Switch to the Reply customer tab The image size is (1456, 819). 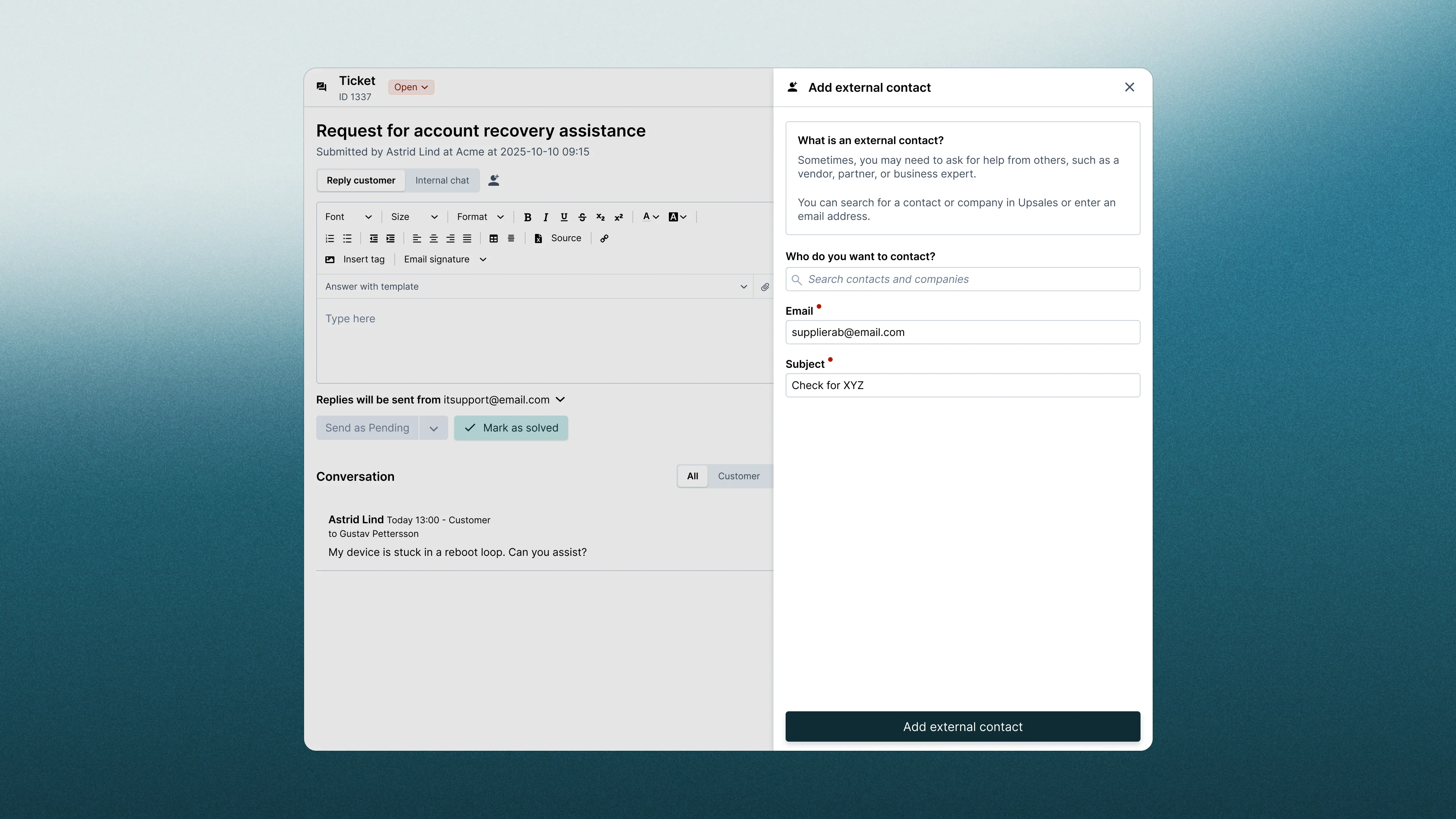pyautogui.click(x=361, y=180)
